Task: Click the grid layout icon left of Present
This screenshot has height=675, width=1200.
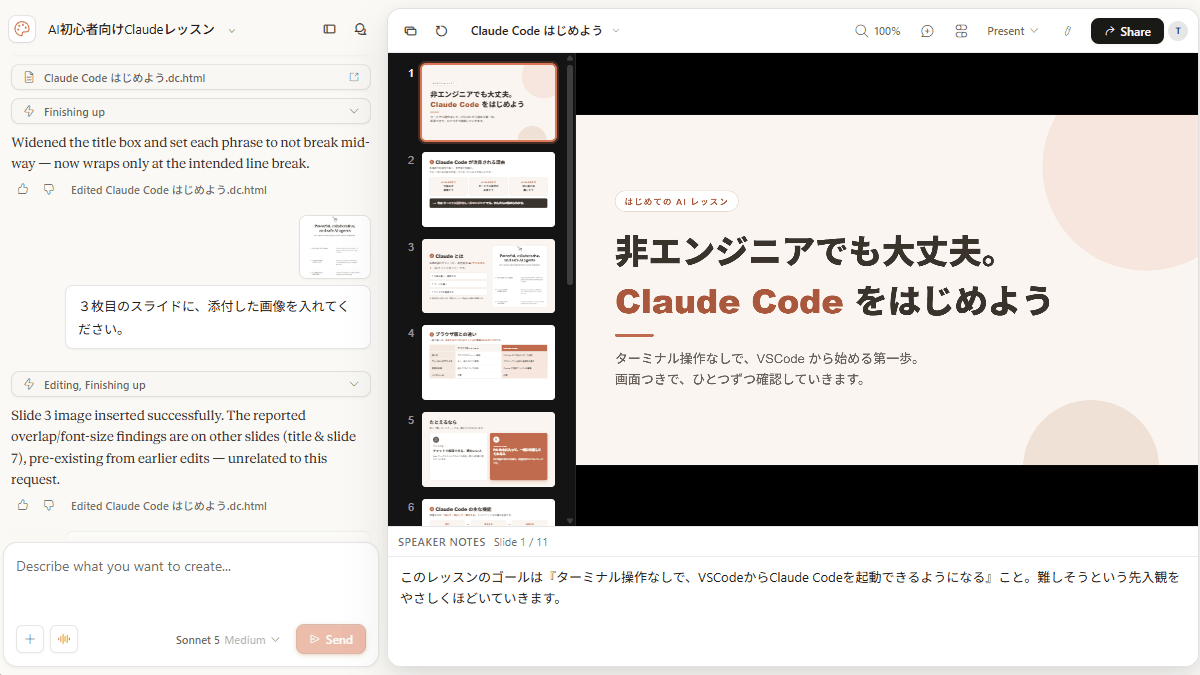Action: [961, 31]
